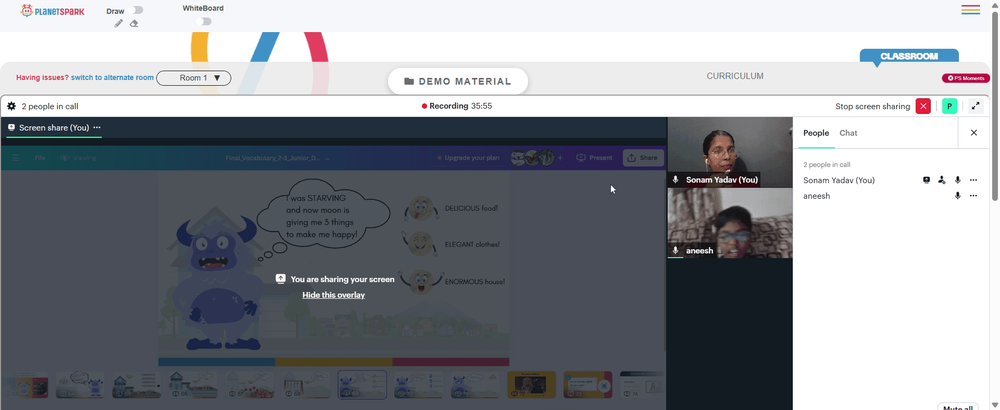Toggle the WhiteBoard switch
Screen dimensions: 1000x410
[x=203, y=22]
